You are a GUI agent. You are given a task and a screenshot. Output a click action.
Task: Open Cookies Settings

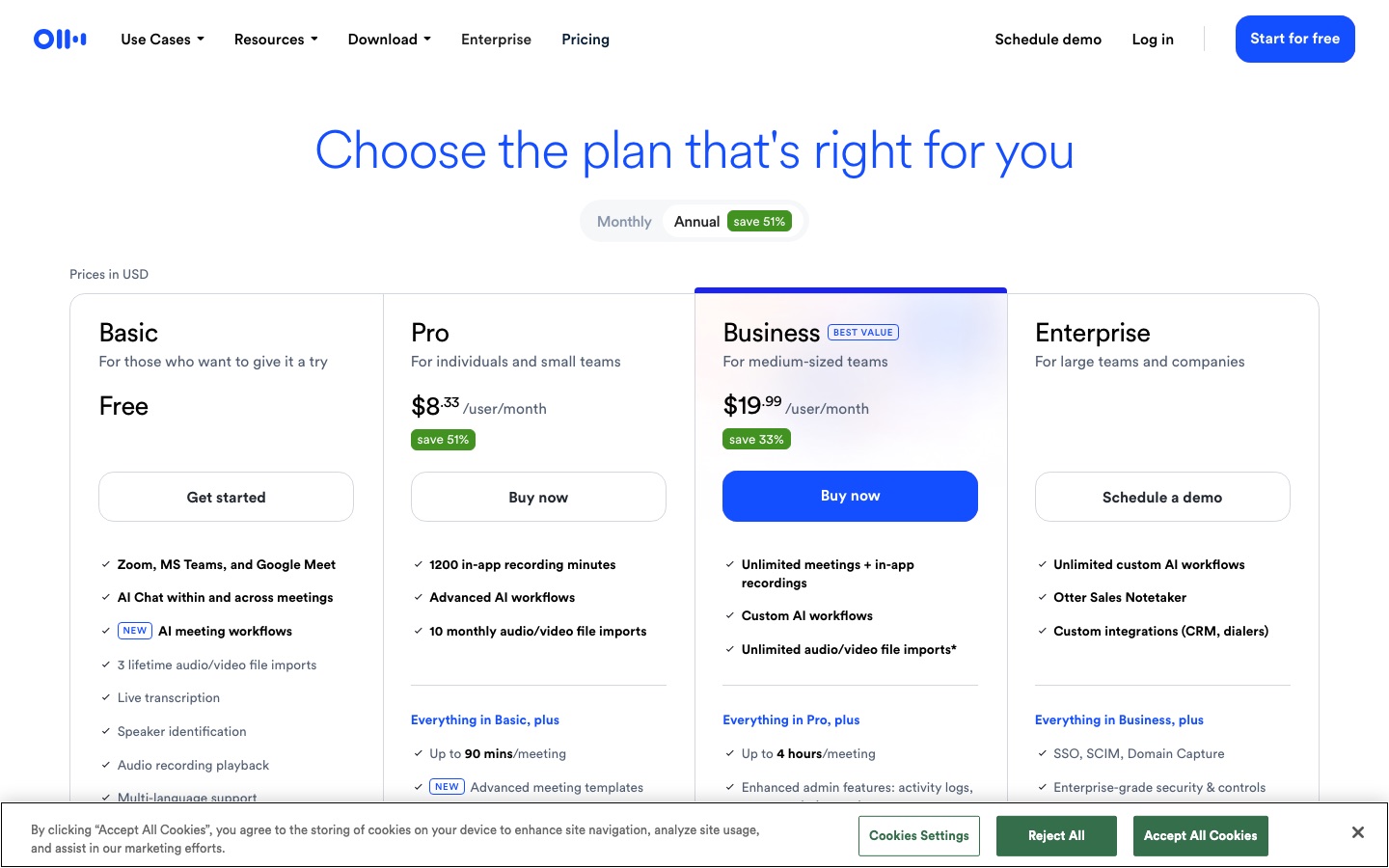[x=919, y=835]
